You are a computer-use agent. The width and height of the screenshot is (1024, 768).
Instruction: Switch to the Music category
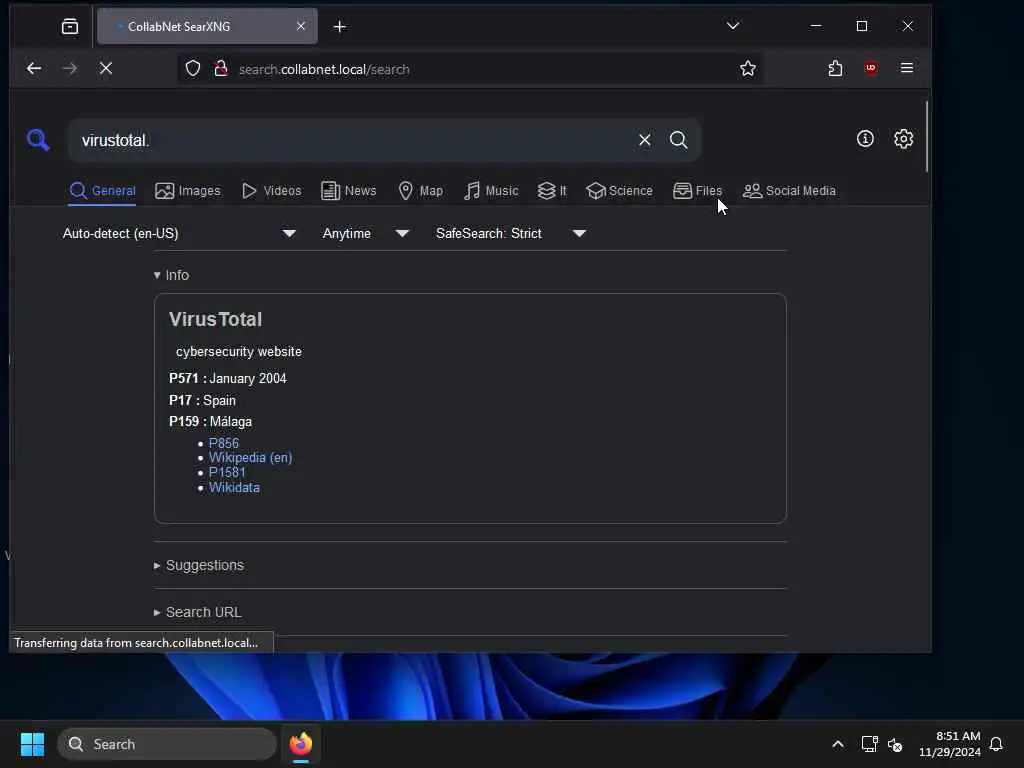(490, 191)
